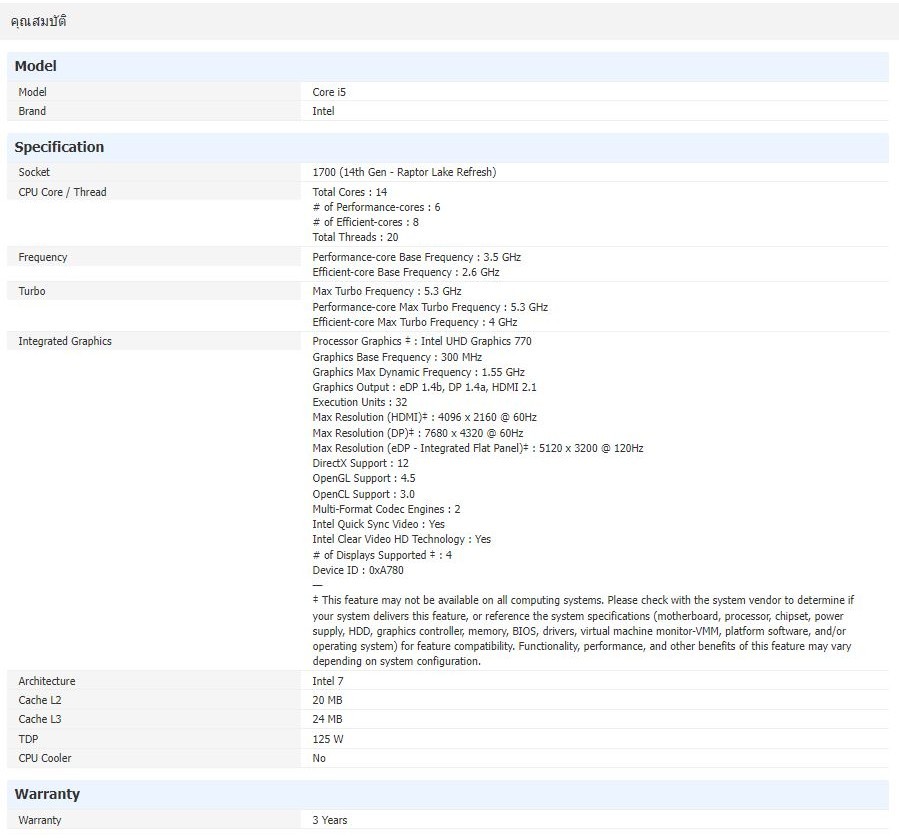Viewport: 899px width, 840px height.
Task: Click the 3 Years warranty value
Action: click(330, 820)
